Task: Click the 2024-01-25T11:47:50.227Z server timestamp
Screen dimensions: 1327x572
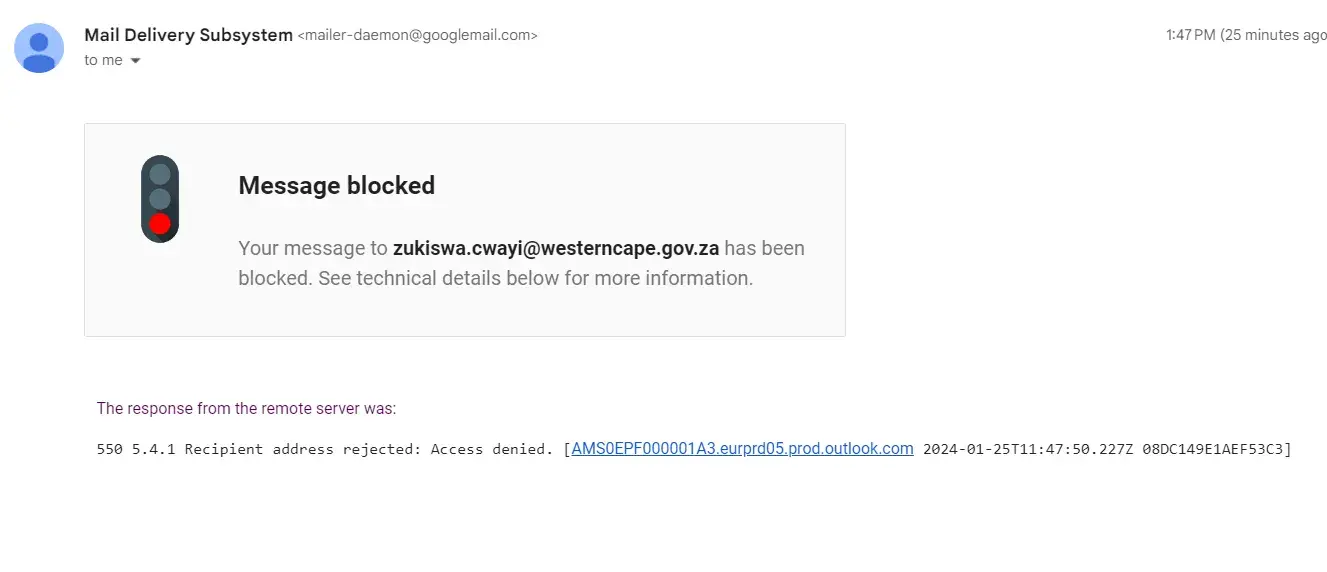Action: (x=1021, y=450)
